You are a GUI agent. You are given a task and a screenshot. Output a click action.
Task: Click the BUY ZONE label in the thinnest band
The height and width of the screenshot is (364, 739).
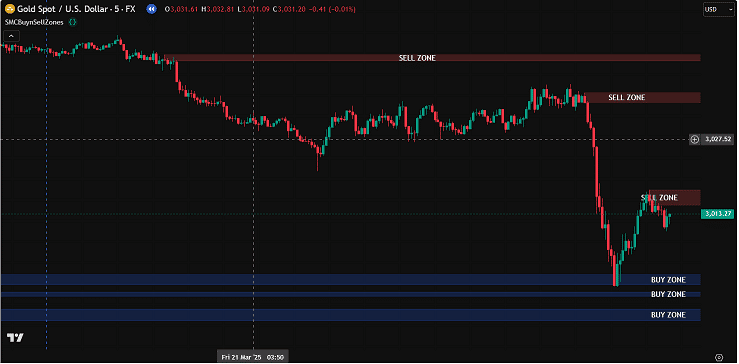(668, 294)
